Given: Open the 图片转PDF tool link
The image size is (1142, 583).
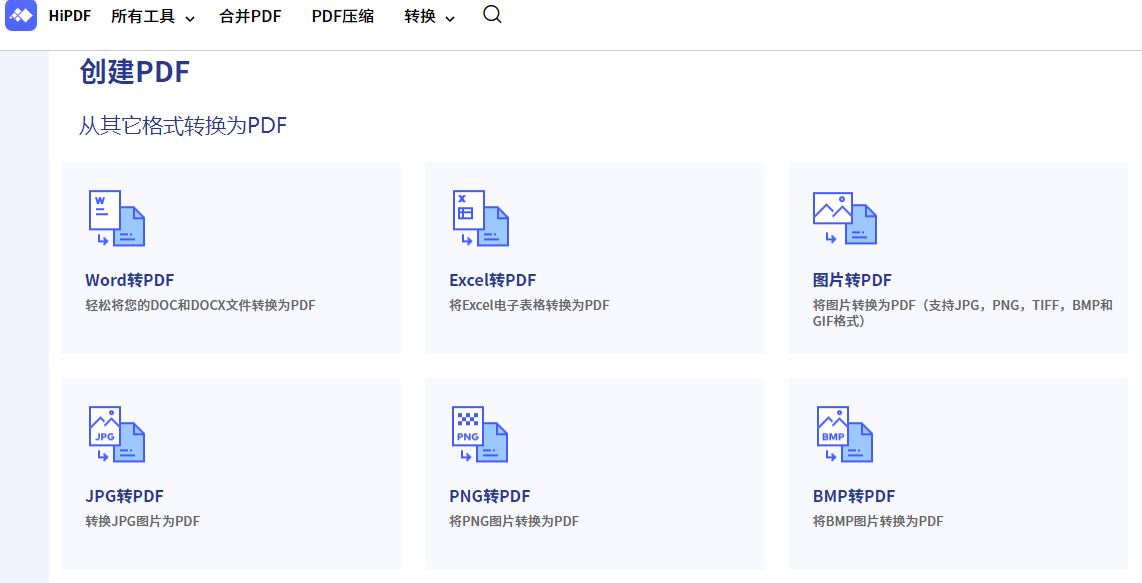Looking at the screenshot, I should click(850, 280).
